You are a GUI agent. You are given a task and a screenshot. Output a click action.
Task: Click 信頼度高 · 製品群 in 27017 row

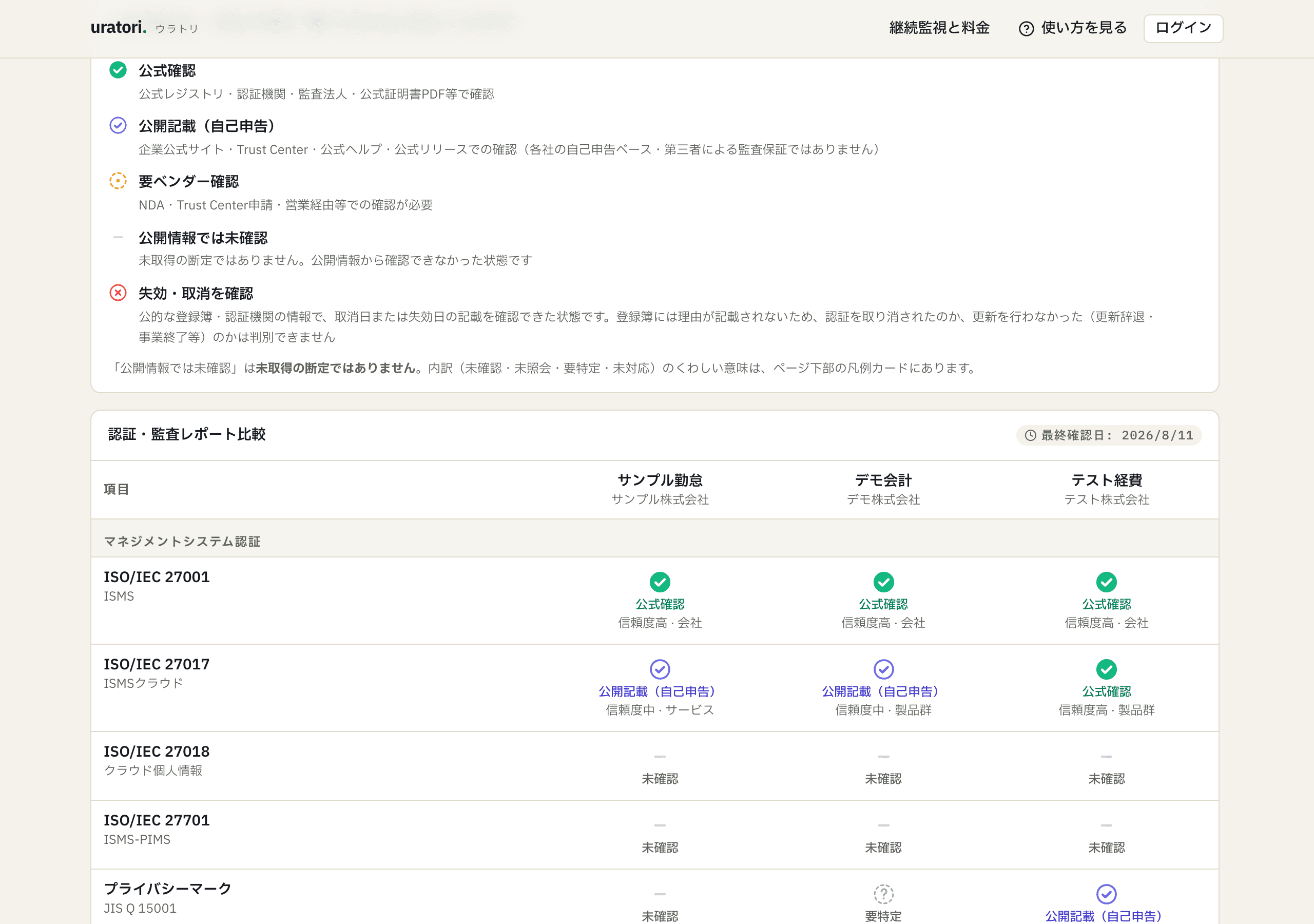click(1106, 710)
